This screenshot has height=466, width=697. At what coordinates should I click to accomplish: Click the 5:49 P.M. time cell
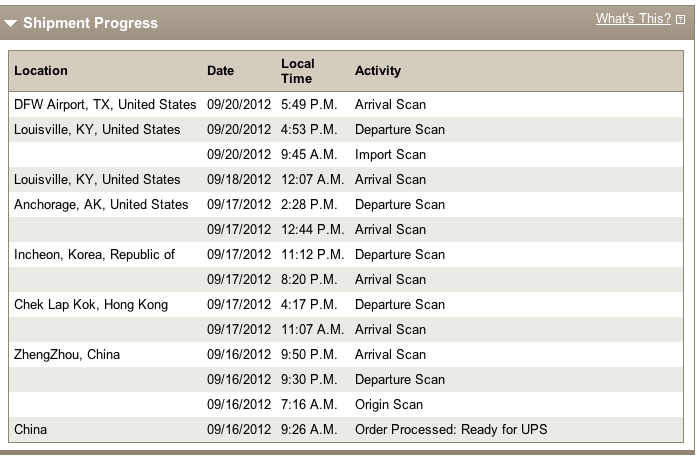(x=309, y=104)
